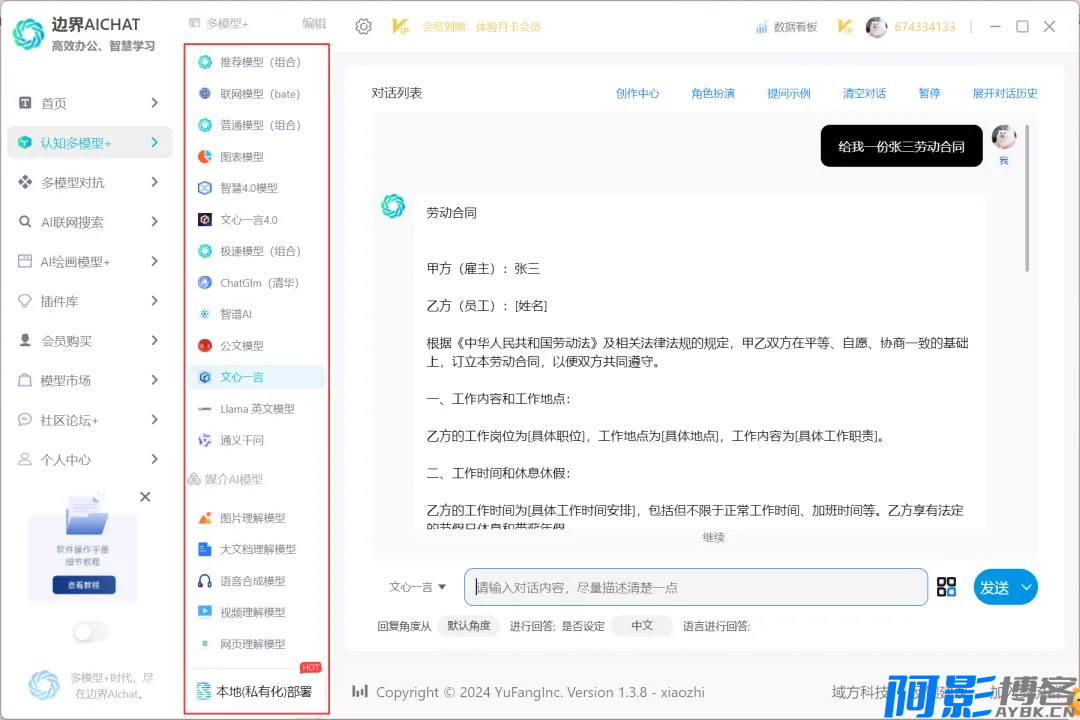This screenshot has height=720, width=1080.
Task: Open the 文心一言 model dropdown near input
Action: 417,587
